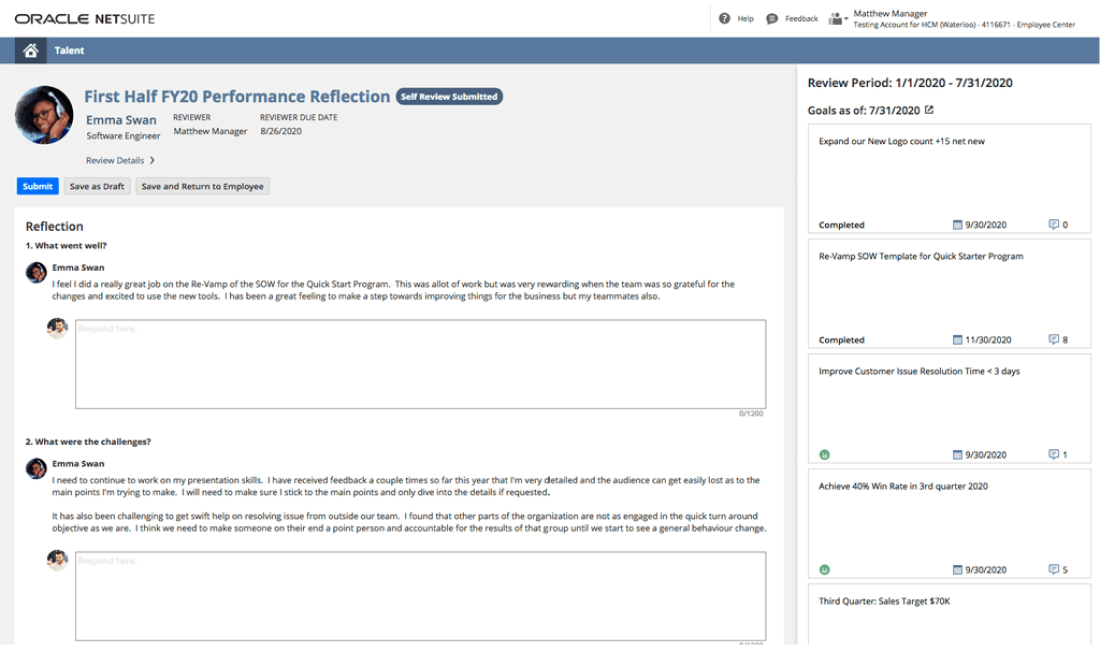This screenshot has height=645, width=1100.
Task: View comments on Re-Vamp SOW Template goal
Action: point(1057,340)
